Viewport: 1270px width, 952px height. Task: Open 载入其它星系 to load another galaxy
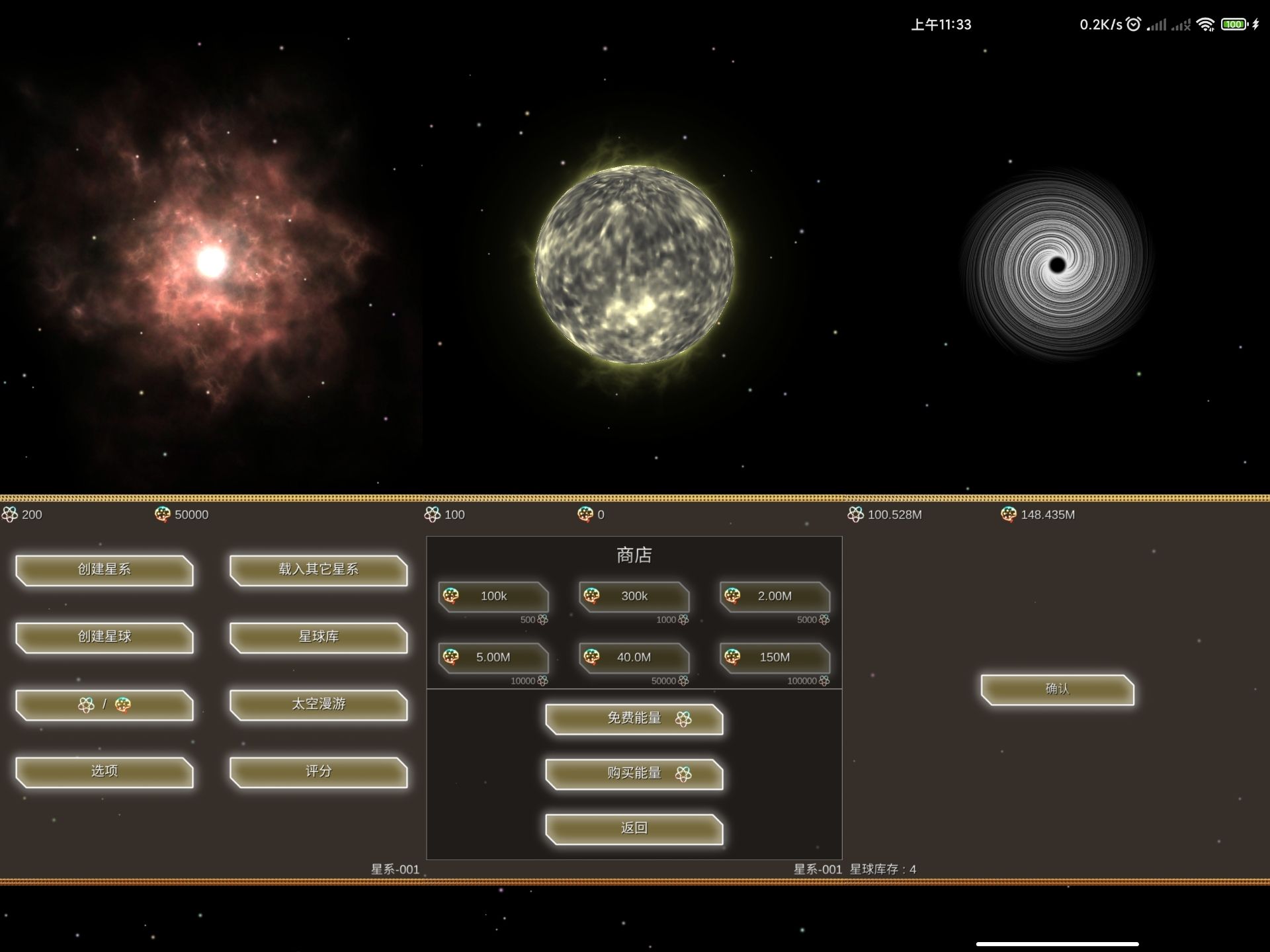click(x=318, y=570)
